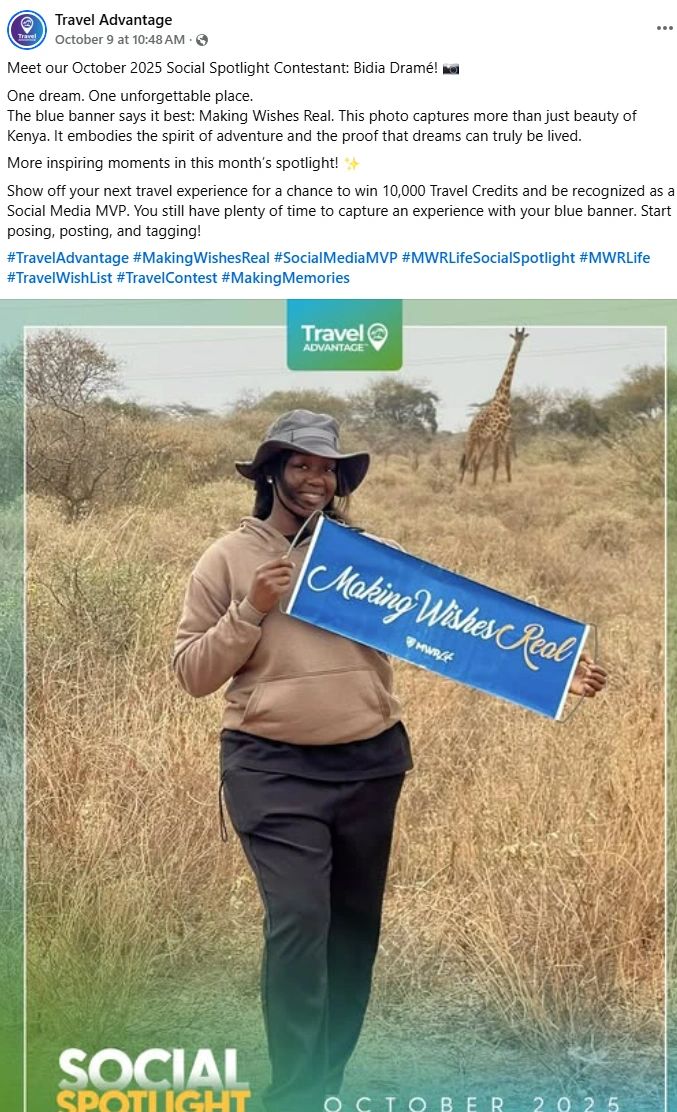Viewport: 677px width, 1112px height.
Task: Open Travel Advantage profile picture
Action: (27, 30)
